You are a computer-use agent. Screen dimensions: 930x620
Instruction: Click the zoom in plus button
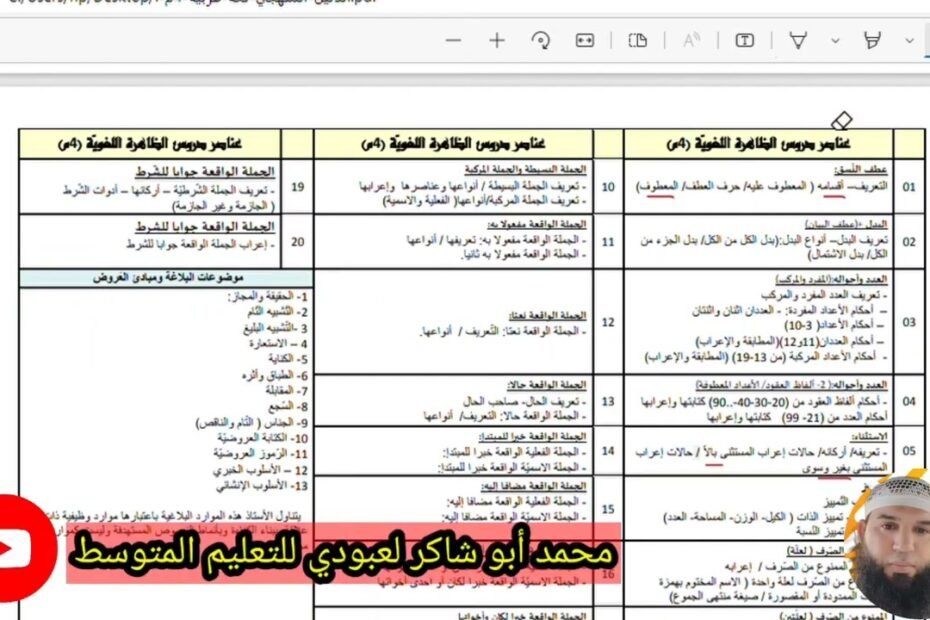tap(497, 41)
